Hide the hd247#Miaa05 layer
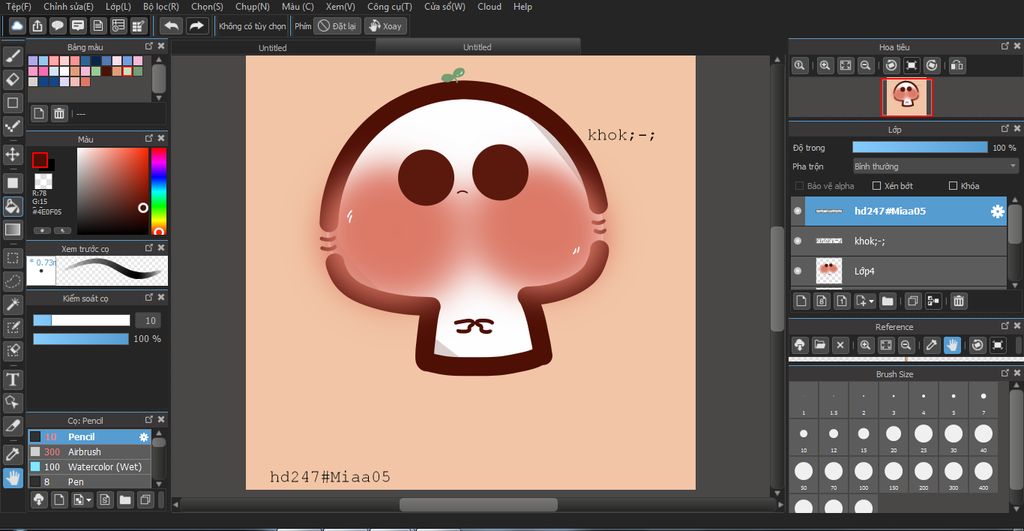 pyautogui.click(x=797, y=211)
